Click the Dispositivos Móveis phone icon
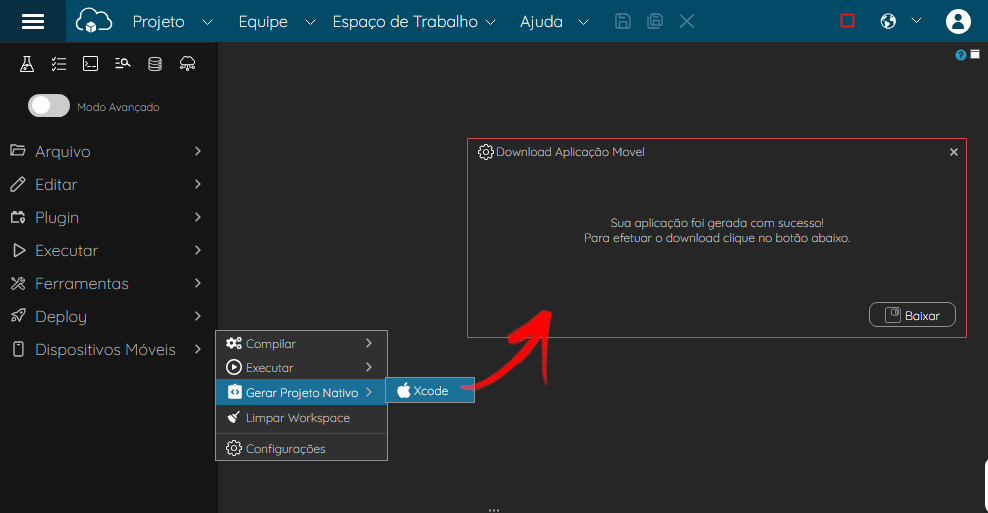Image resolution: width=988 pixels, height=513 pixels. [x=18, y=349]
